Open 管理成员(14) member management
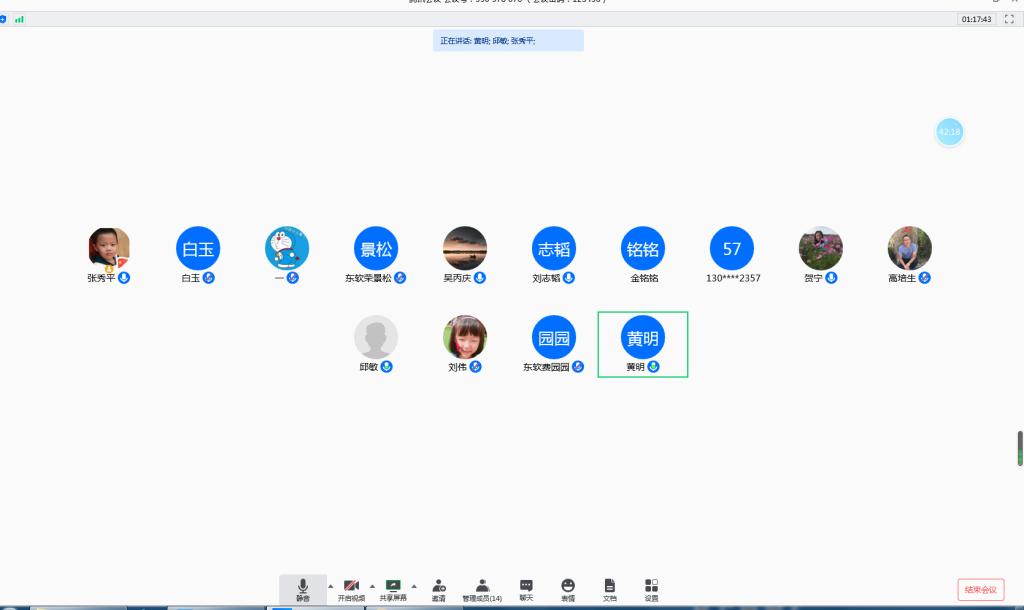1024x610 pixels. pos(482,589)
